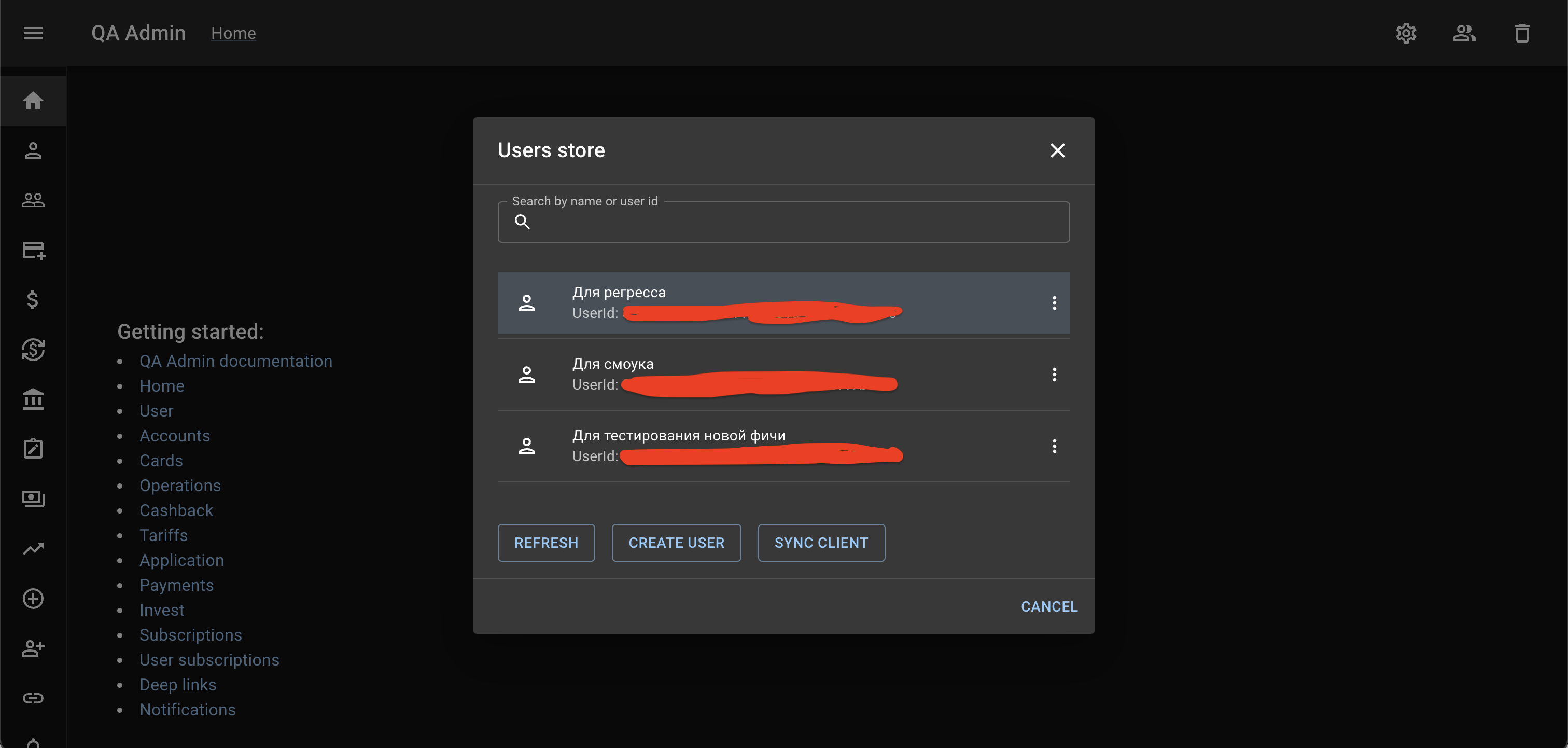Image resolution: width=1568 pixels, height=748 pixels.
Task: Go to Home sidebar icon
Action: point(33,101)
